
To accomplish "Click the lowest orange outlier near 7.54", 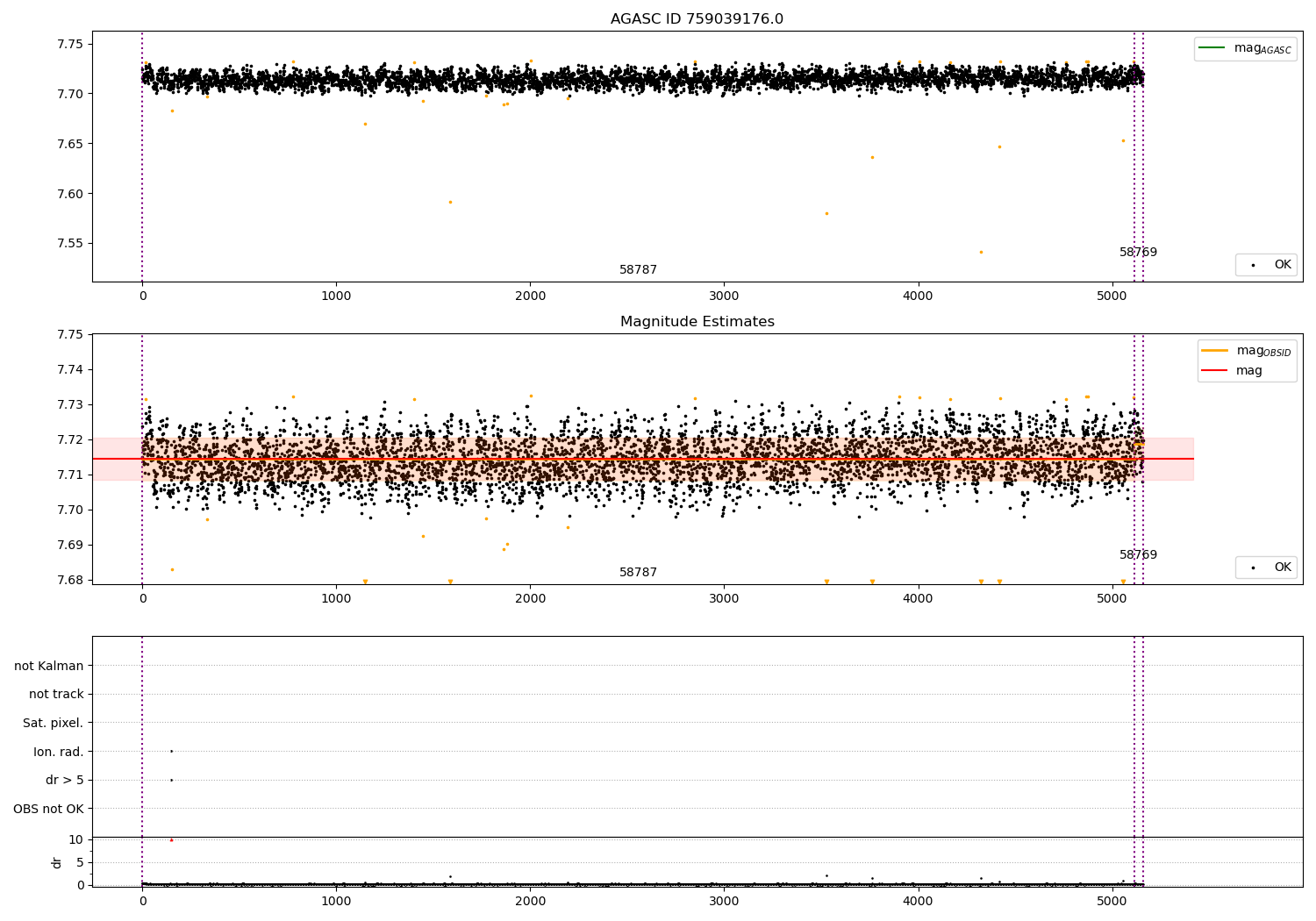I will (x=981, y=253).
